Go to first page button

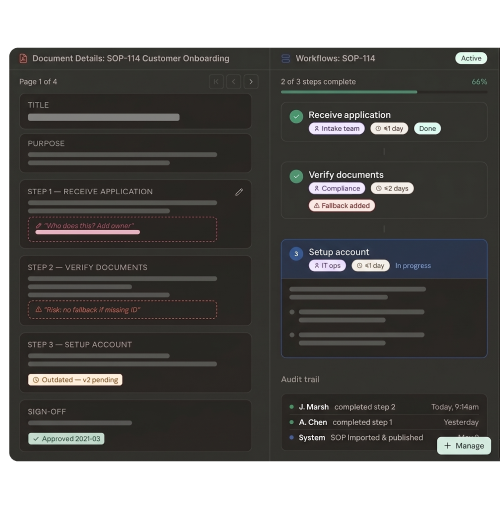(x=216, y=82)
